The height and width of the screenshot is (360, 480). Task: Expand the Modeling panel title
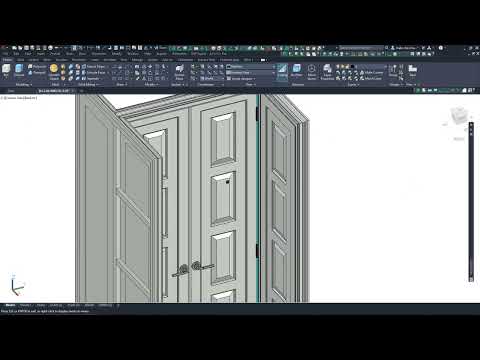pos(23,85)
